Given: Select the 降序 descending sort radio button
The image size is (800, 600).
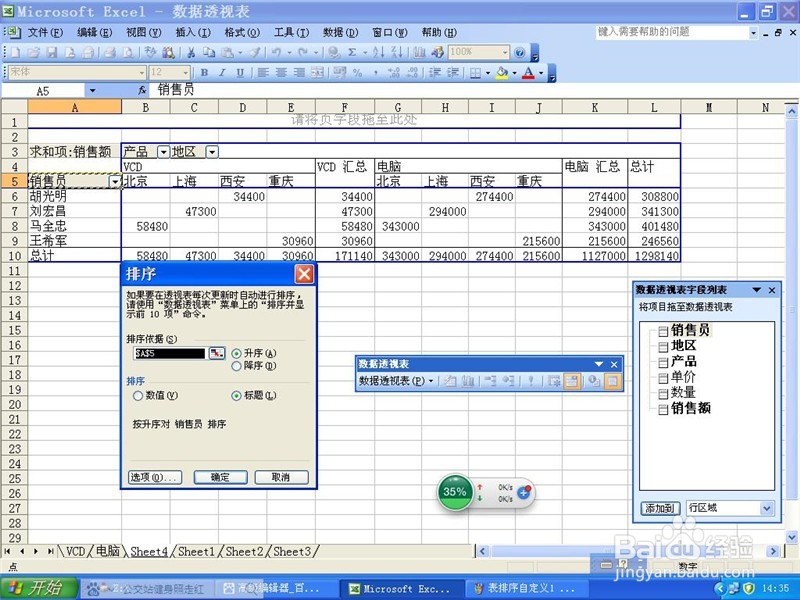Looking at the screenshot, I should 237,366.
